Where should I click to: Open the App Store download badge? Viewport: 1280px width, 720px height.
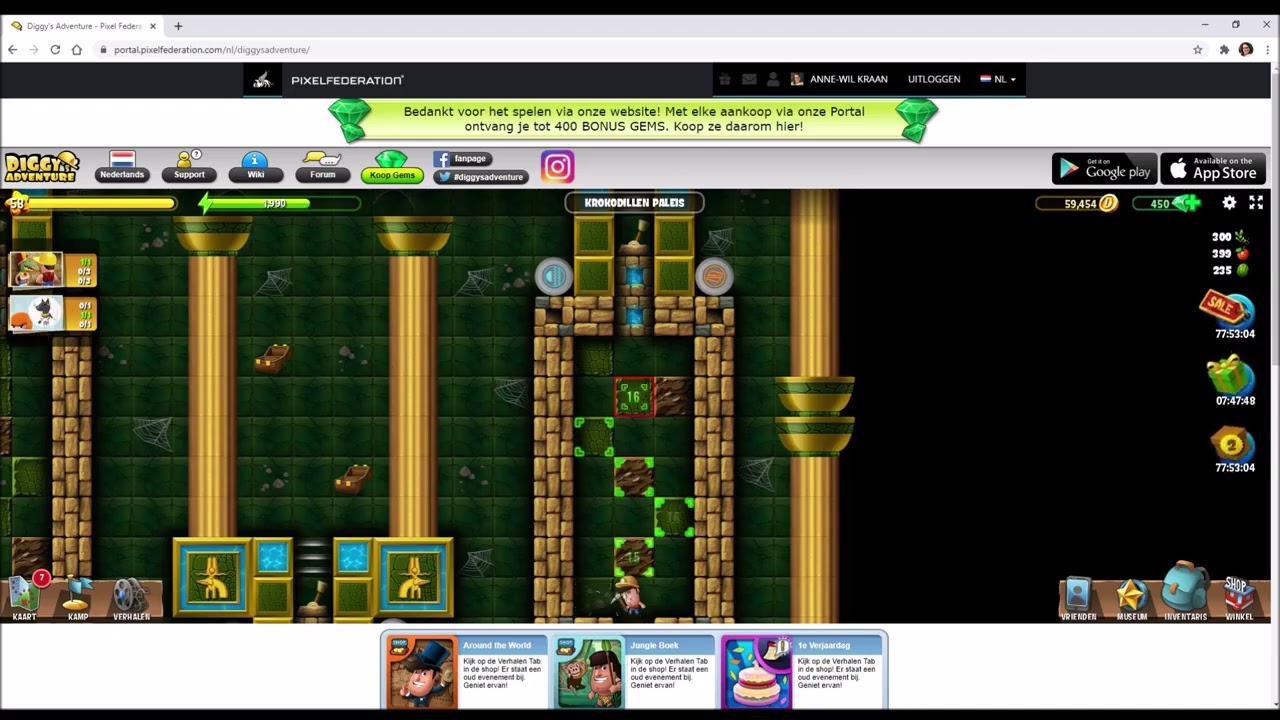click(x=1213, y=169)
